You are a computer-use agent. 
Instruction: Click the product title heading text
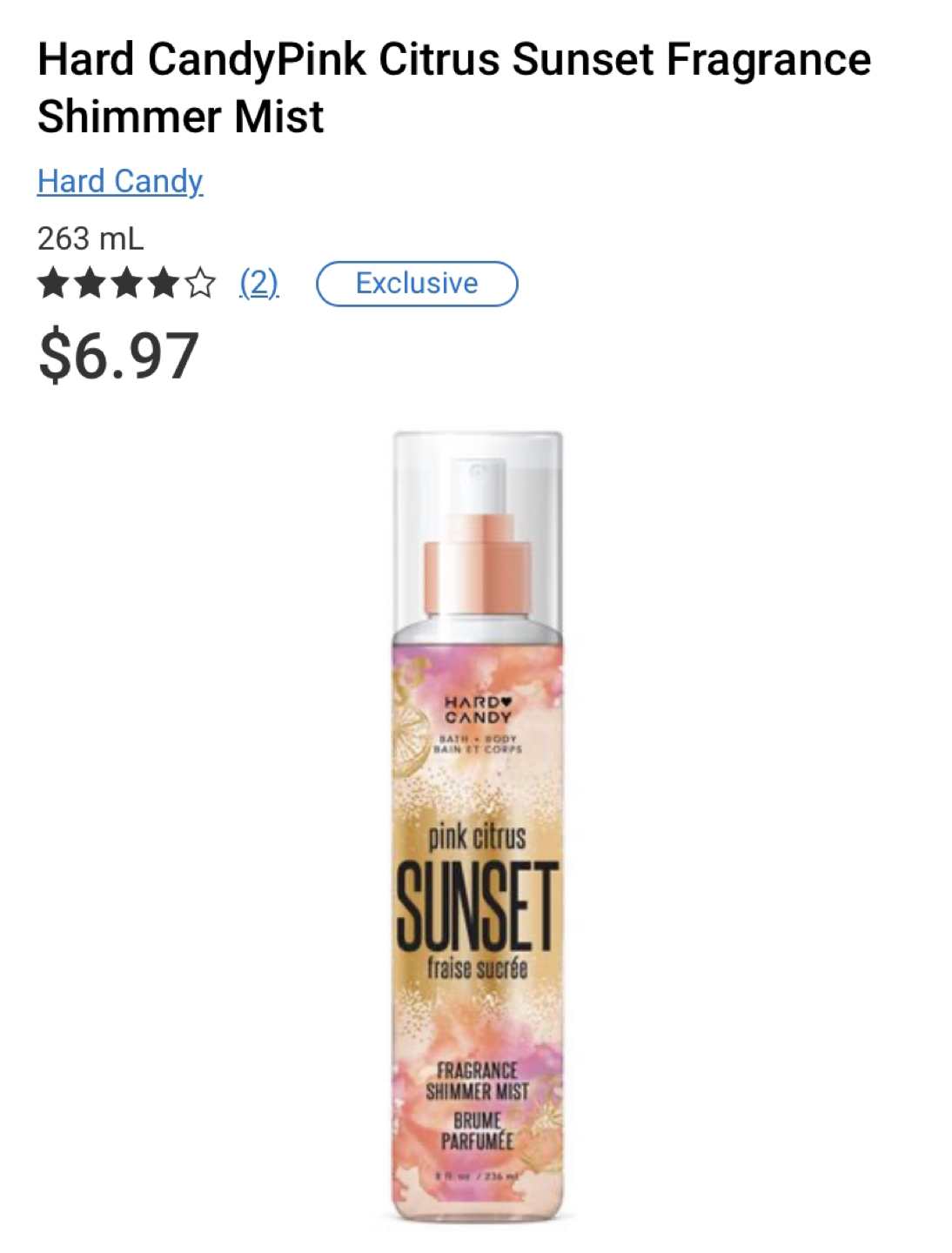(x=454, y=88)
